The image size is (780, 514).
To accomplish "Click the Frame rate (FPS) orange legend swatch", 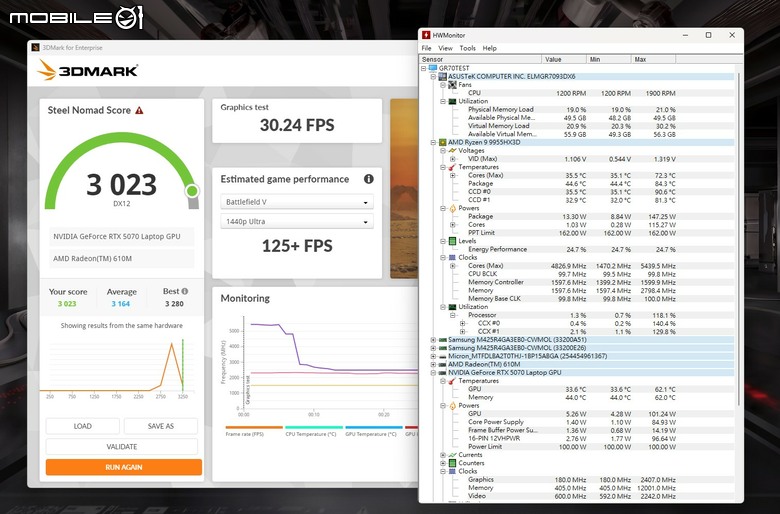I will 254,427.
